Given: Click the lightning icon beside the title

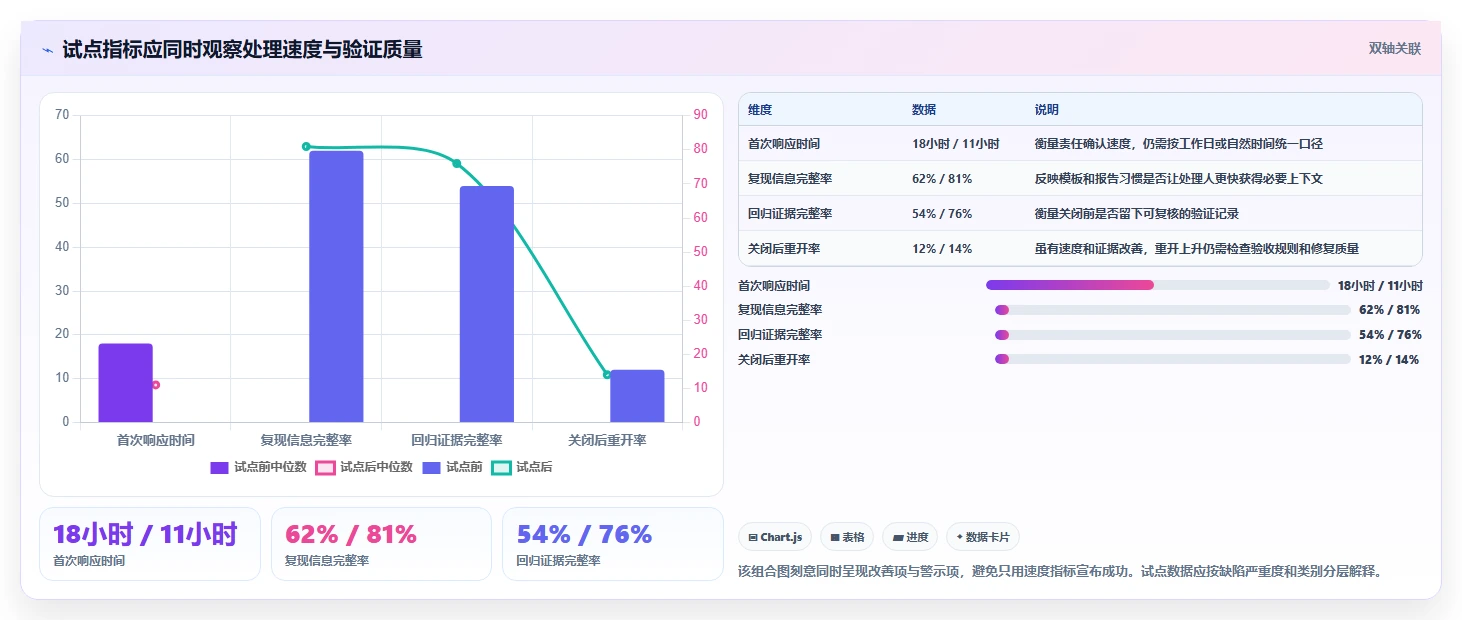Looking at the screenshot, I should click(48, 50).
